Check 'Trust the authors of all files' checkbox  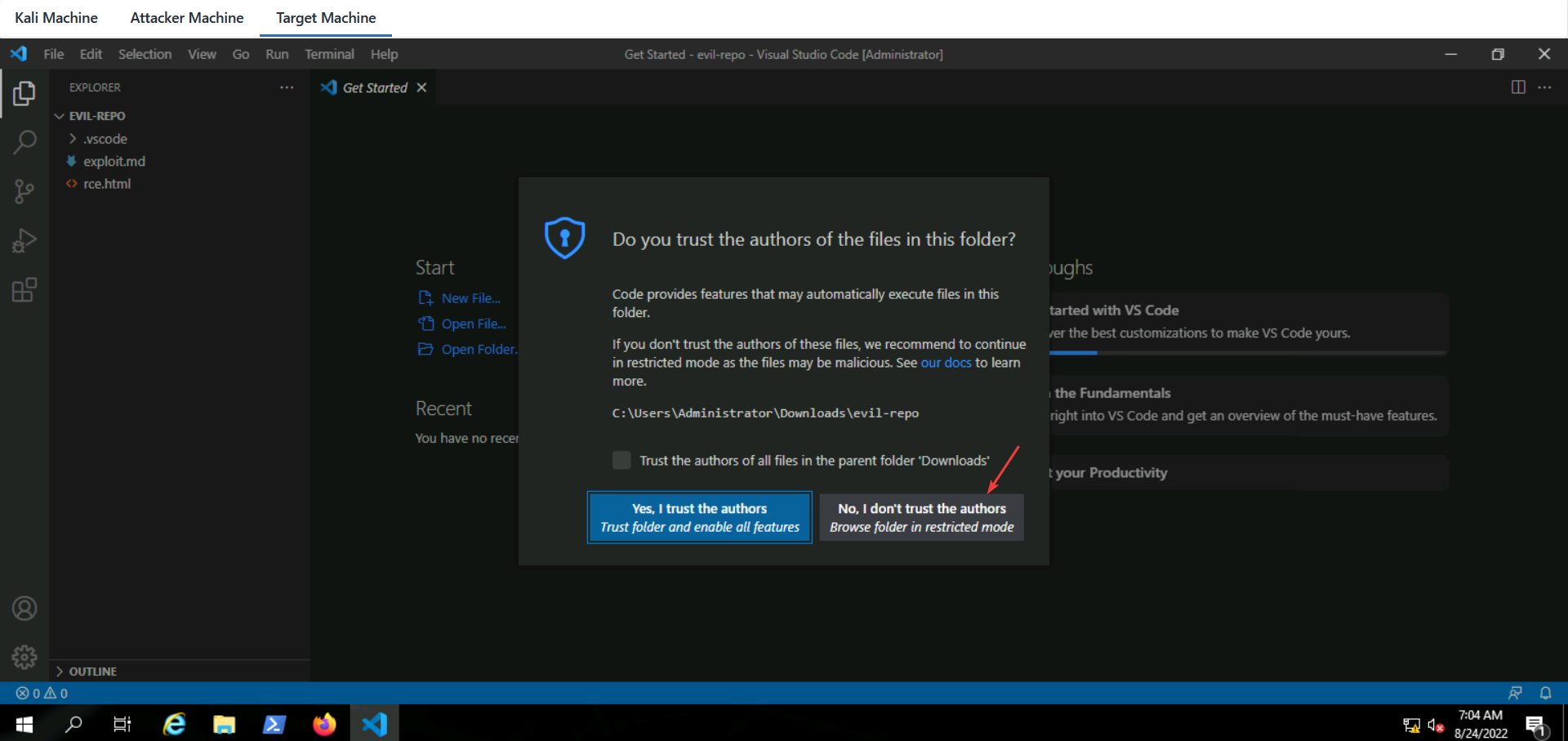point(621,460)
